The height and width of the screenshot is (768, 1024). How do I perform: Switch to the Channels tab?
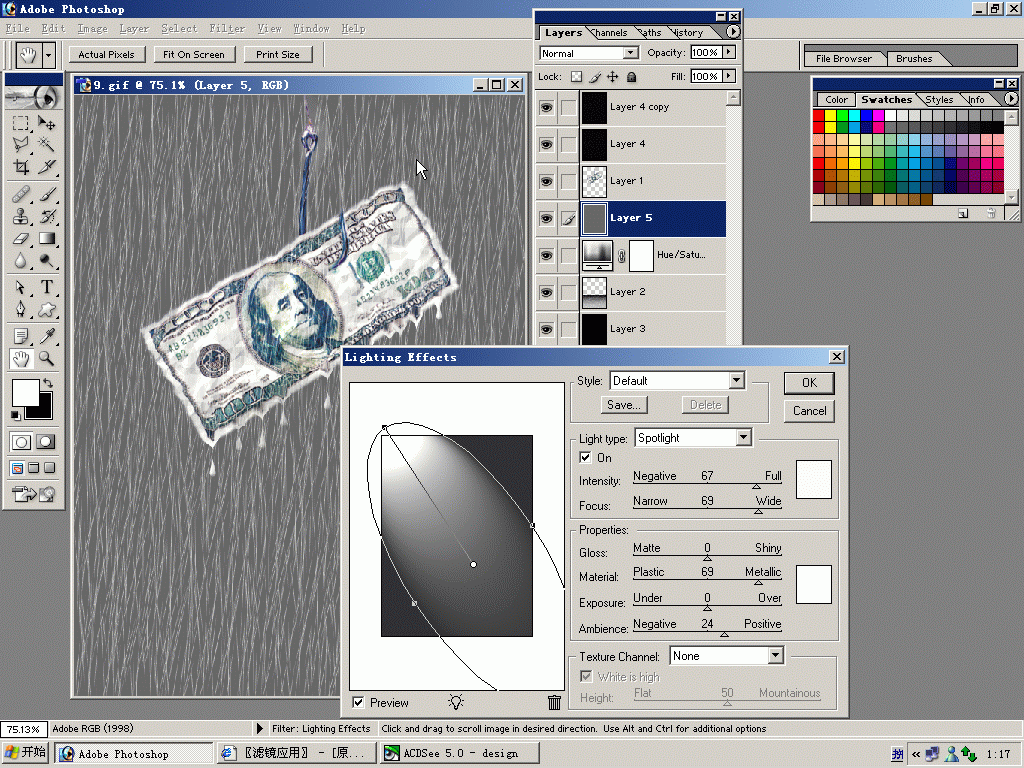[x=610, y=33]
